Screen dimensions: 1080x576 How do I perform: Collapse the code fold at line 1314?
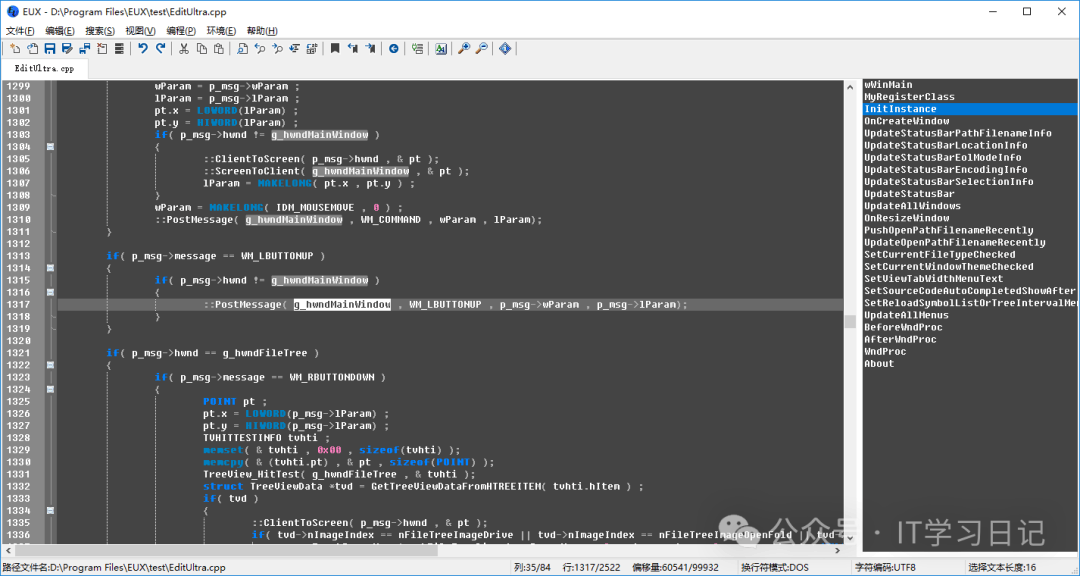pos(50,268)
